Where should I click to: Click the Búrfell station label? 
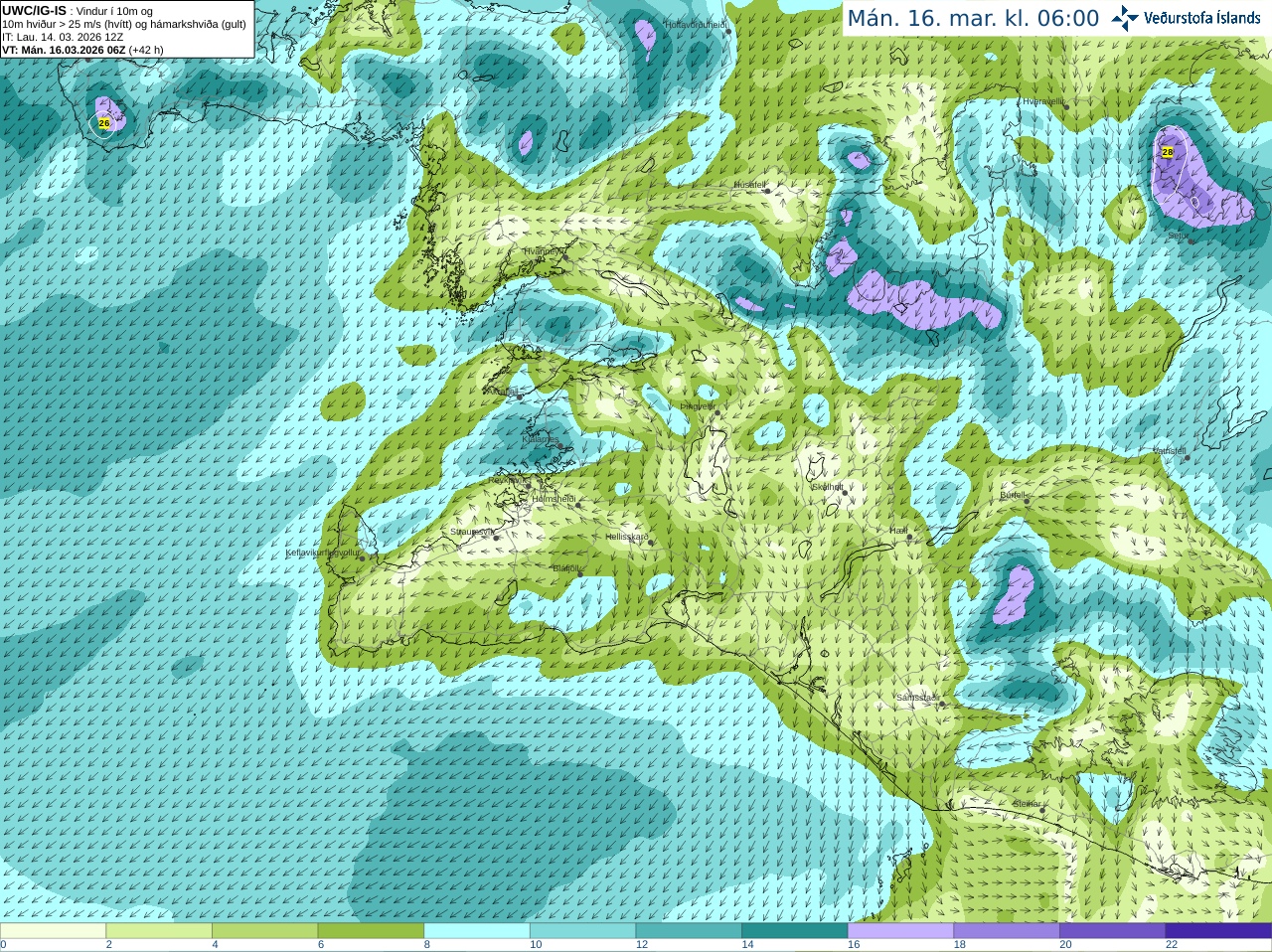pyautogui.click(x=1012, y=494)
